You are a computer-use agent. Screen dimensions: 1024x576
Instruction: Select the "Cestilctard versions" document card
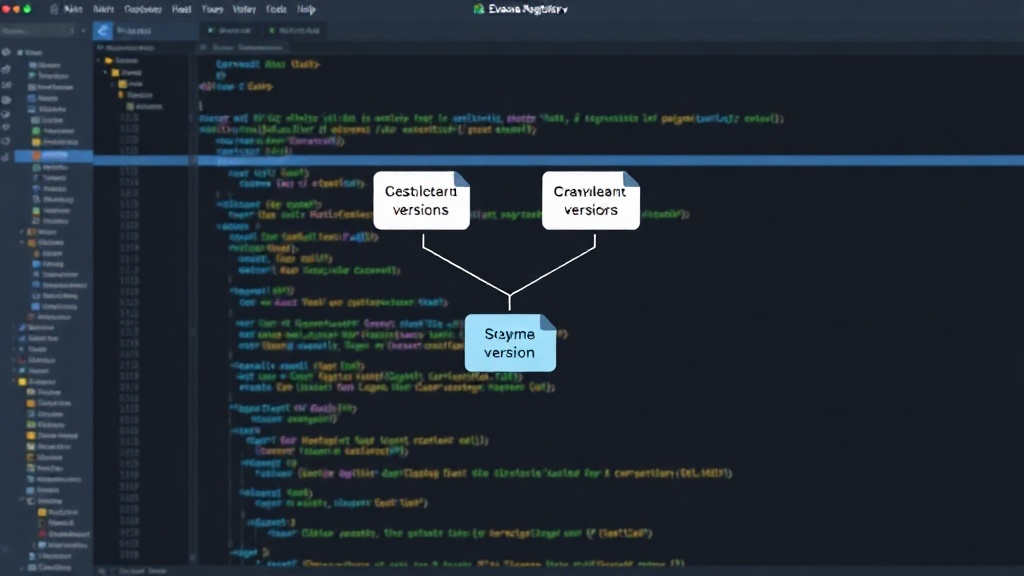click(421, 200)
